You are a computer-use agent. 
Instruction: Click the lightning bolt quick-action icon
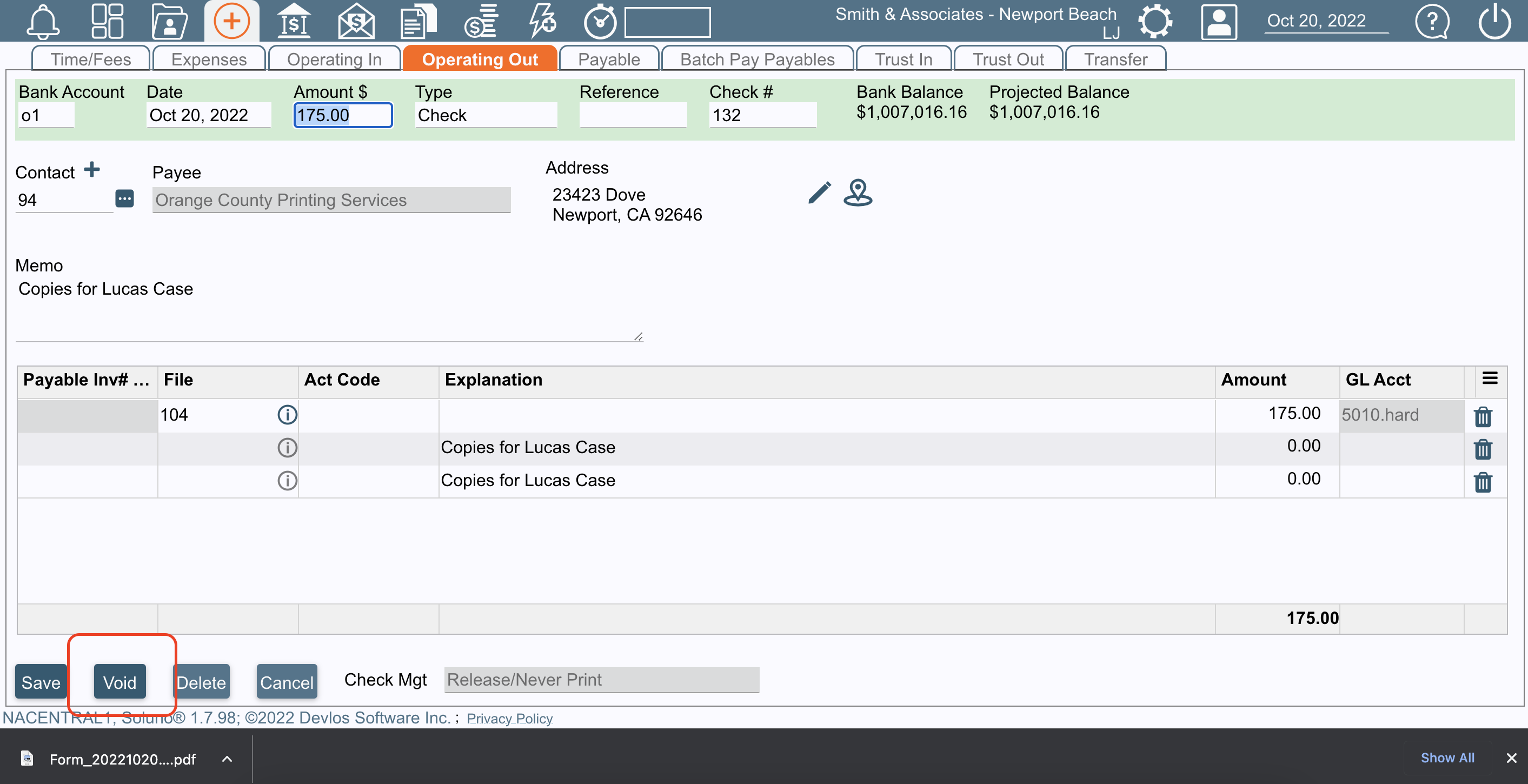pos(541,21)
